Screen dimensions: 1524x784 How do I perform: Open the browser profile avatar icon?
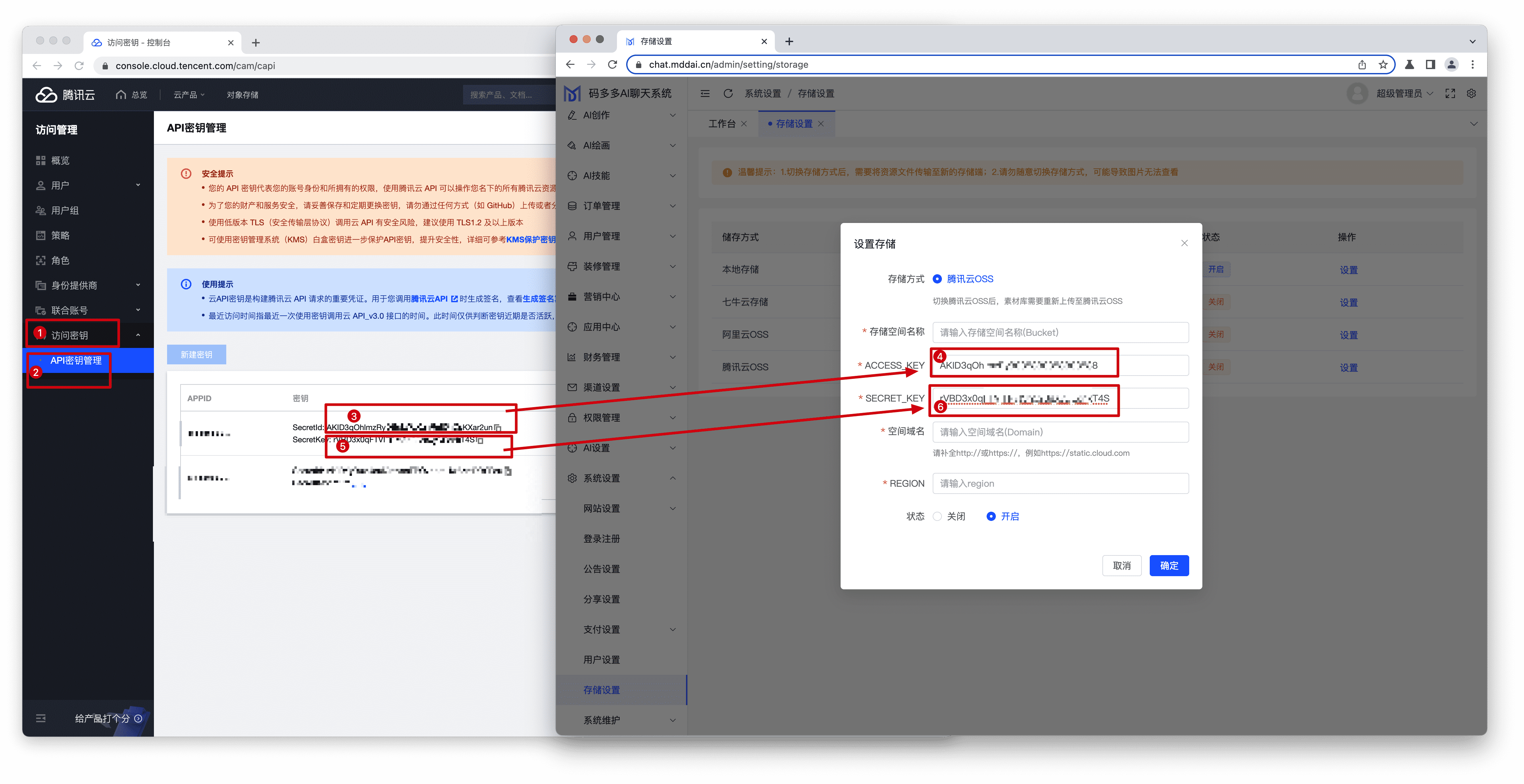[x=1451, y=64]
